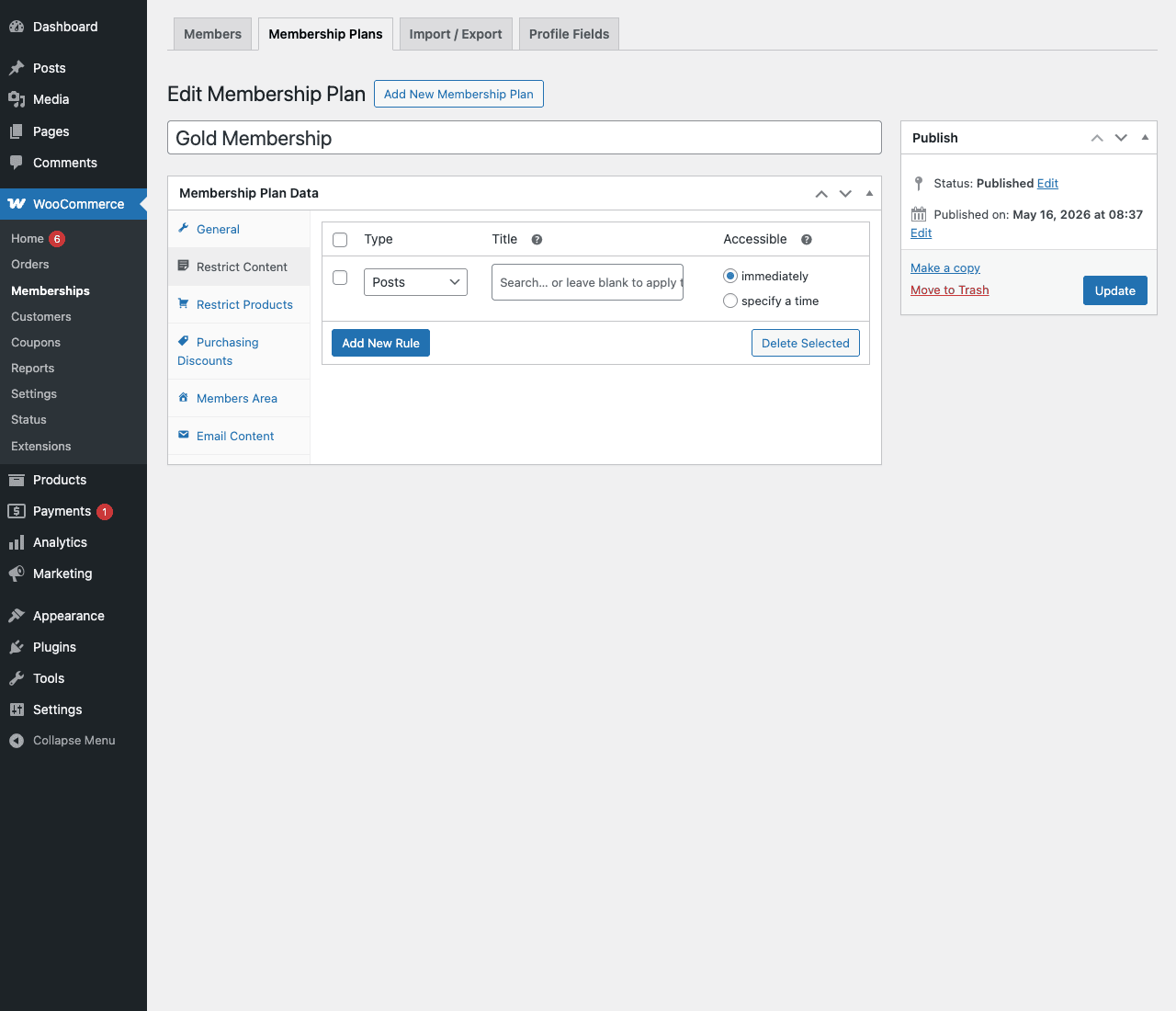The height and width of the screenshot is (1011, 1176).
Task: Click the Move to Trash link
Action: pos(950,290)
